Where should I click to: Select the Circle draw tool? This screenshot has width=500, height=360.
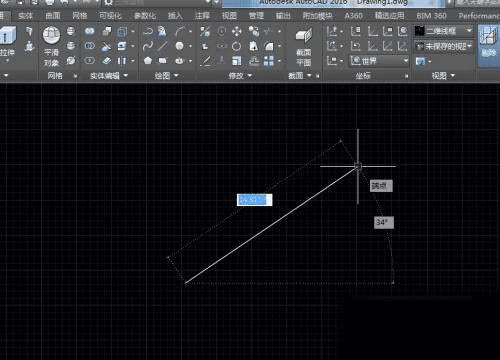pos(180,46)
